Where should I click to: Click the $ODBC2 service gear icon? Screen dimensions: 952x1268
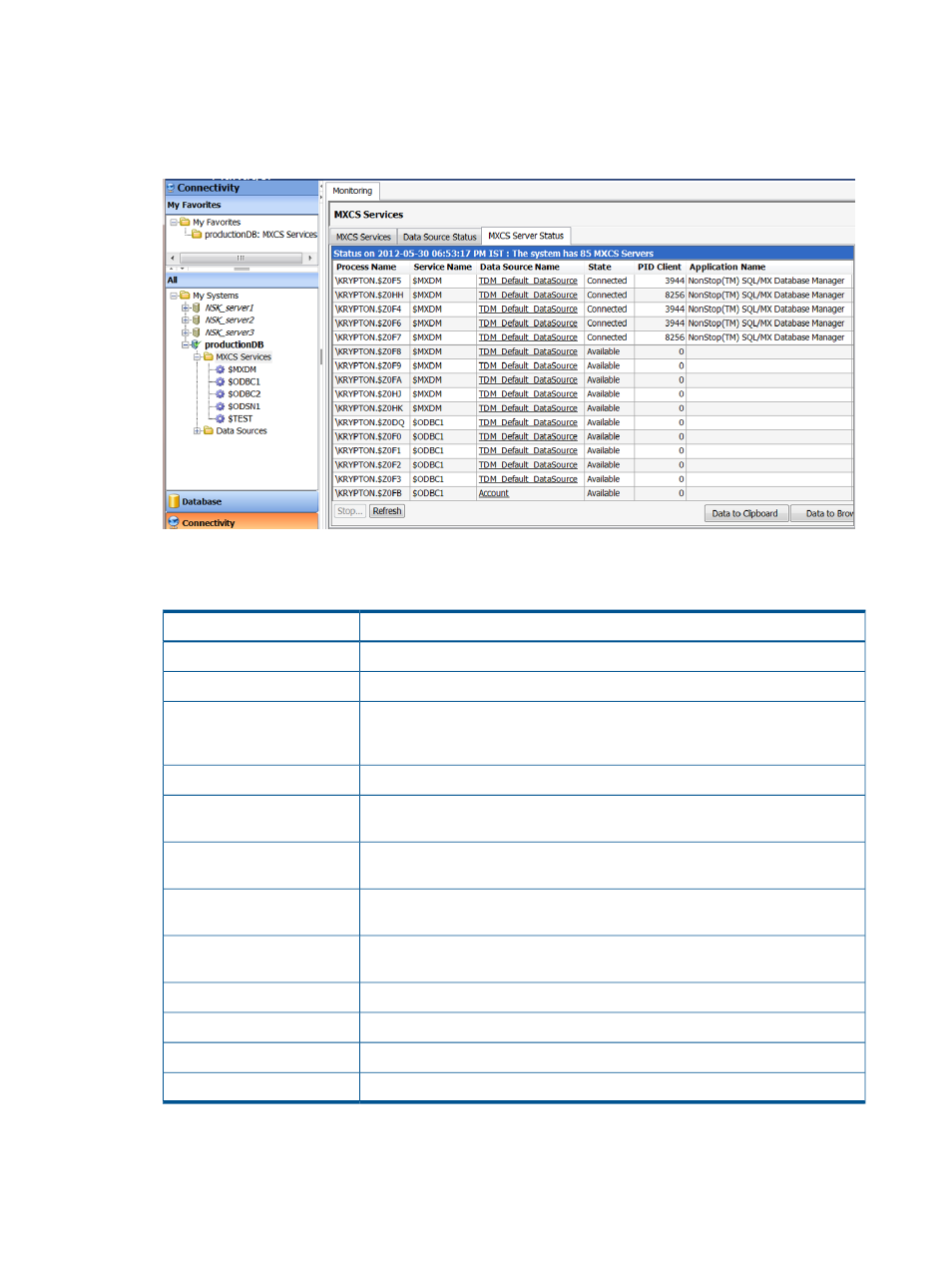click(x=221, y=394)
